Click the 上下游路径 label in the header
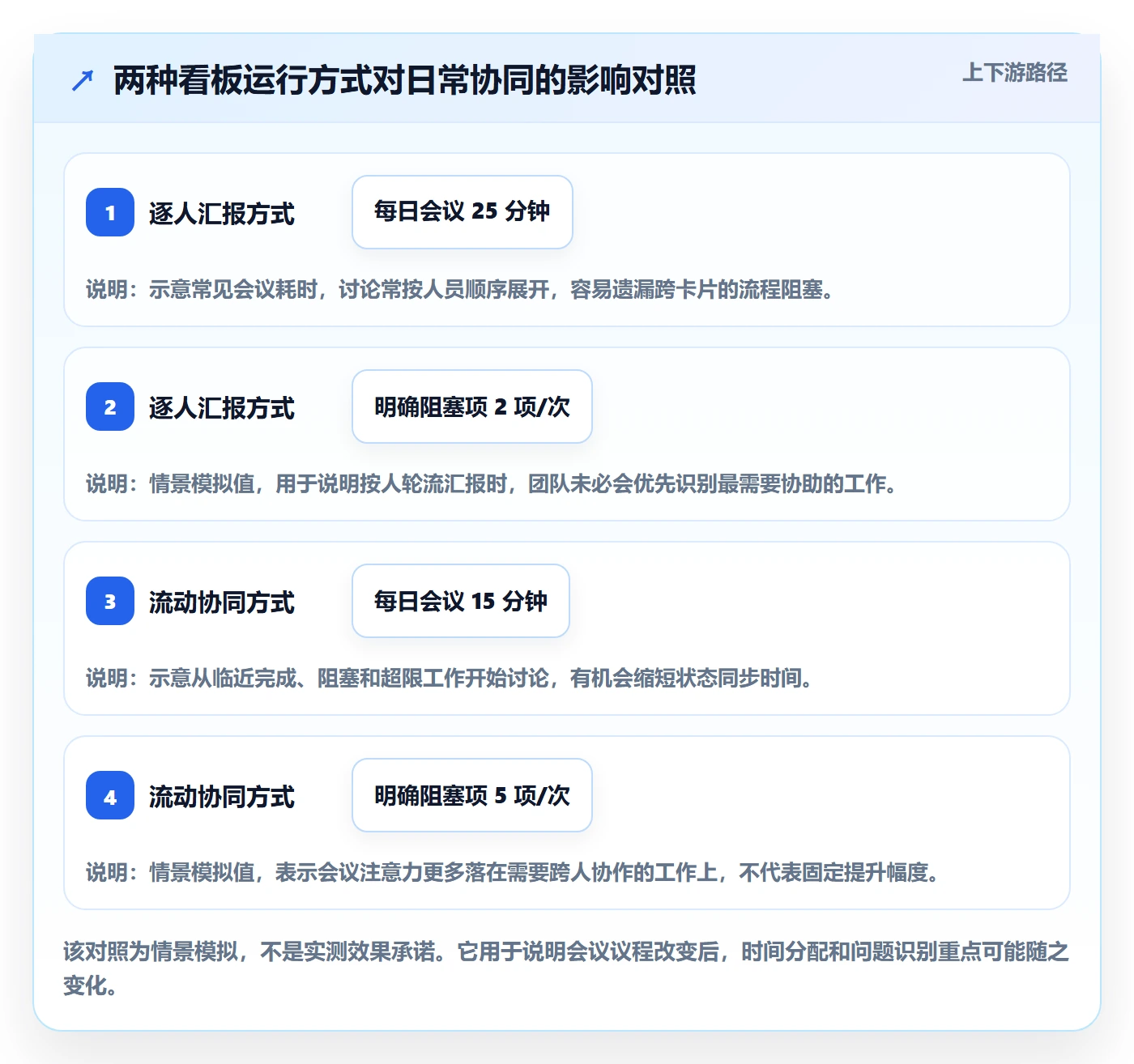 [1015, 73]
